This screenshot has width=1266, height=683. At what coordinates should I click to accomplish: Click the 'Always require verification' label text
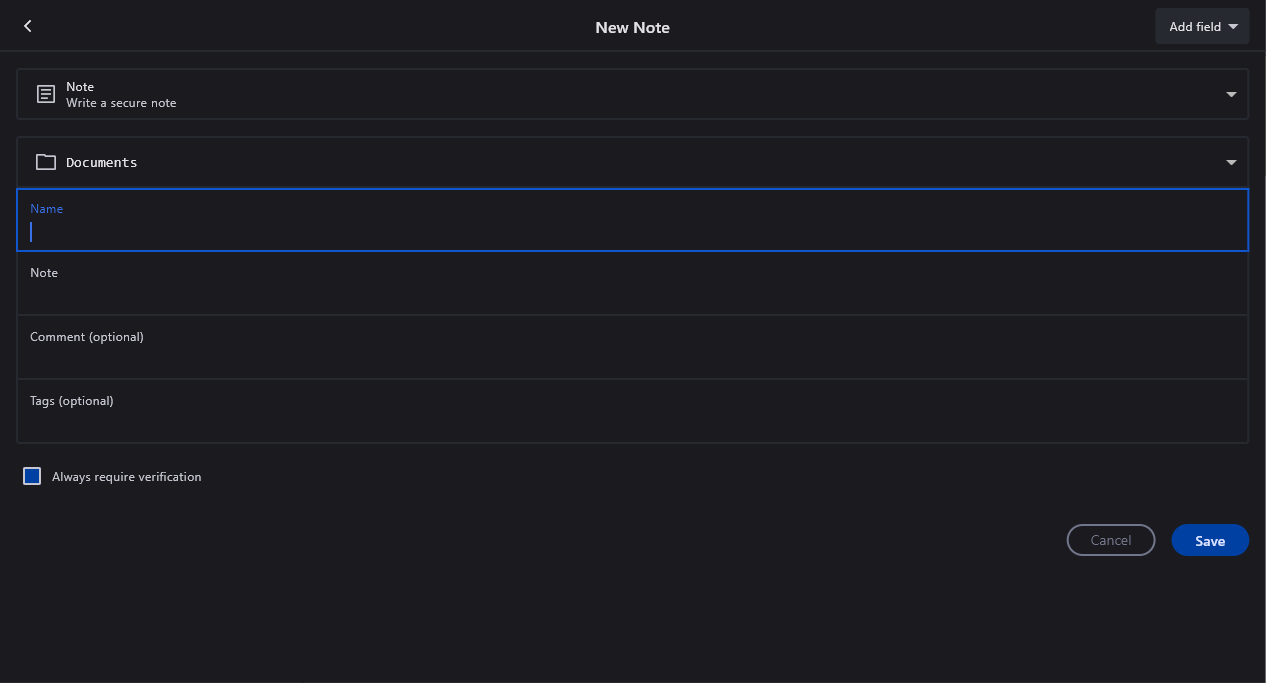(127, 477)
